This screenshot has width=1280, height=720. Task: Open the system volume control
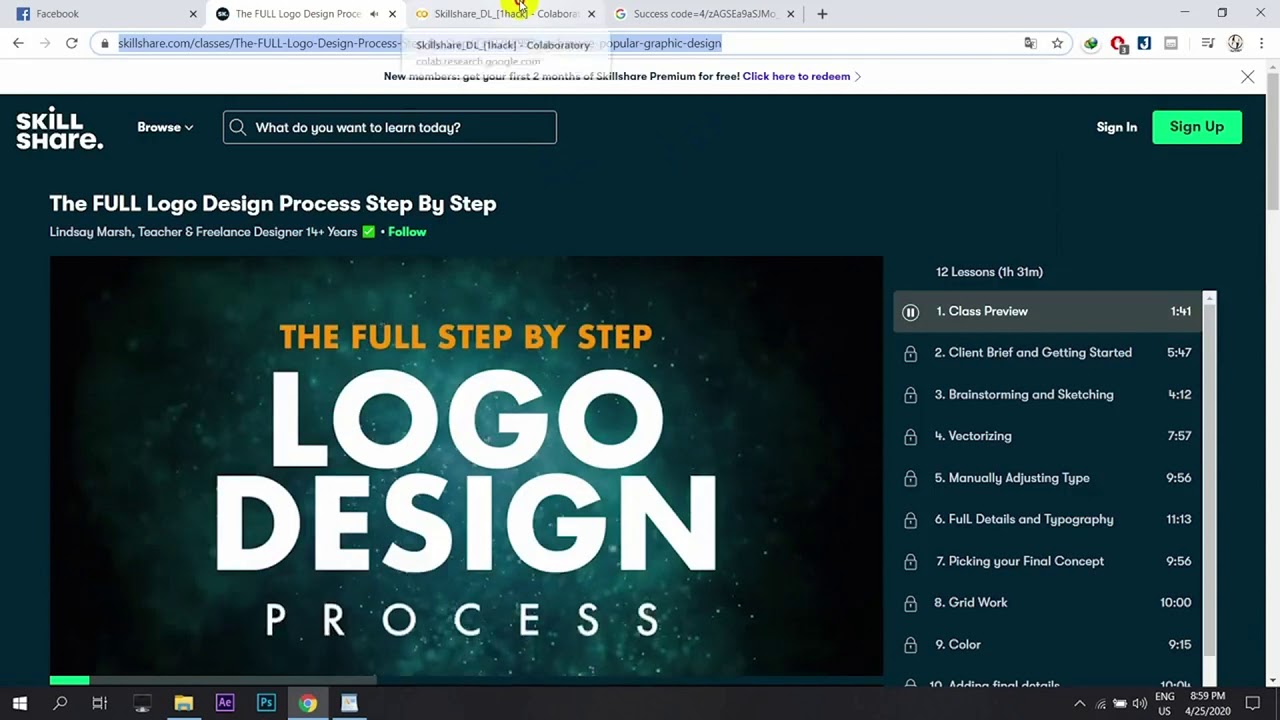[1139, 703]
